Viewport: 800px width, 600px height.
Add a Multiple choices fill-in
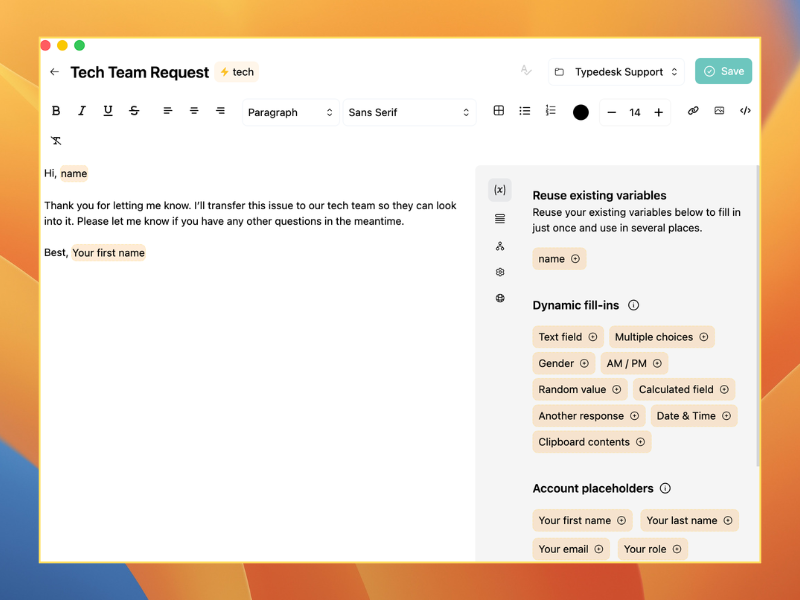point(662,337)
